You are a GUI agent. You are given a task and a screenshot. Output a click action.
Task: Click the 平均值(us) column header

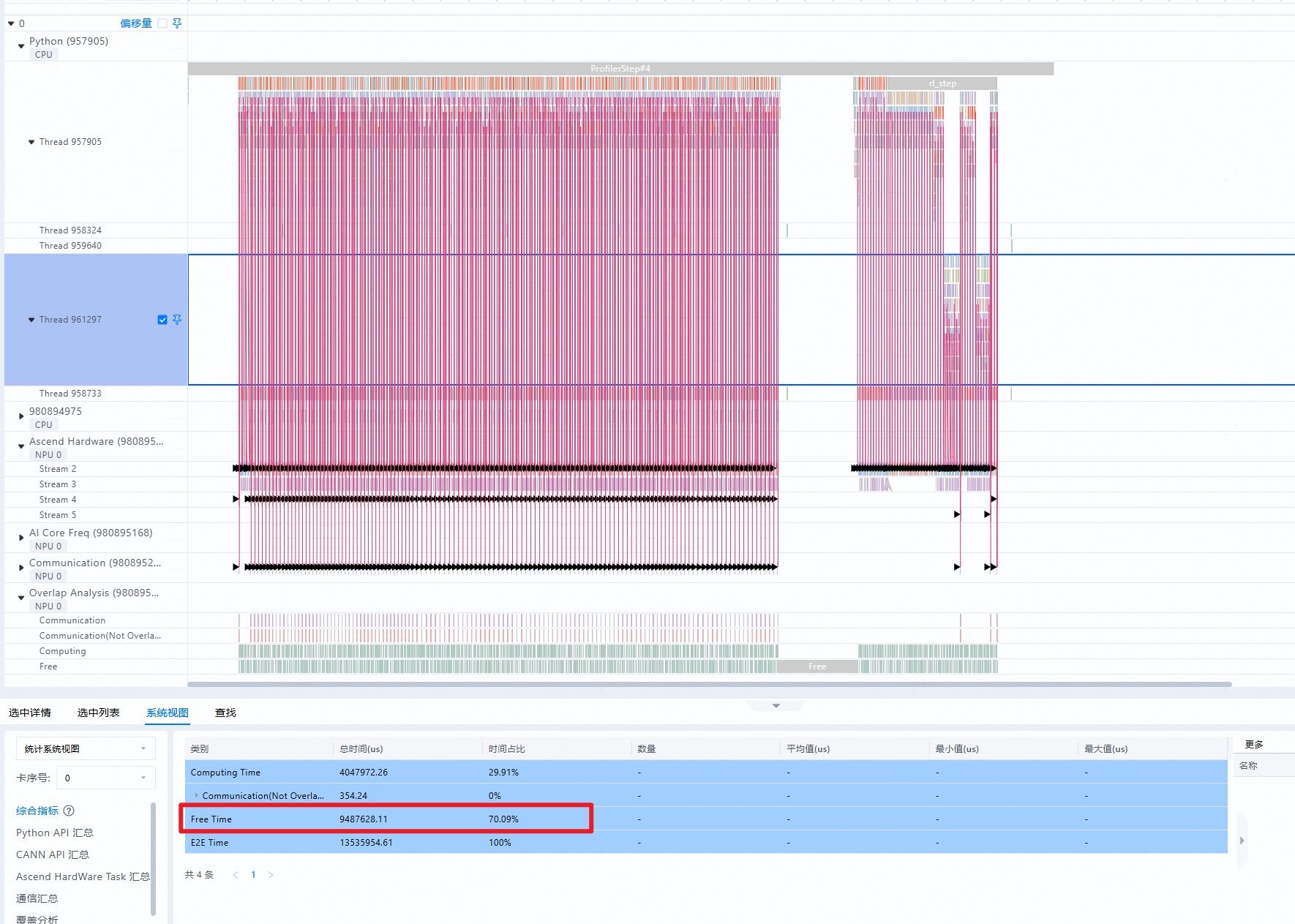[x=808, y=748]
